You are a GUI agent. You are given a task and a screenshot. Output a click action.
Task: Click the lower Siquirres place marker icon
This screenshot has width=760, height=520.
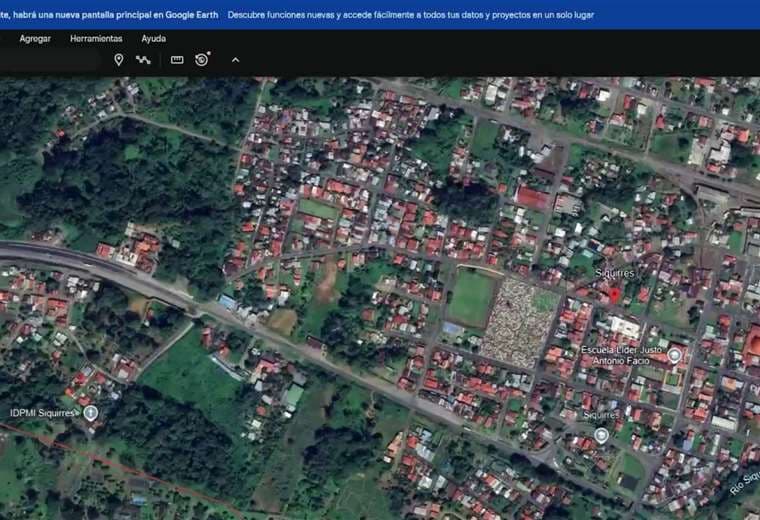[x=601, y=435]
